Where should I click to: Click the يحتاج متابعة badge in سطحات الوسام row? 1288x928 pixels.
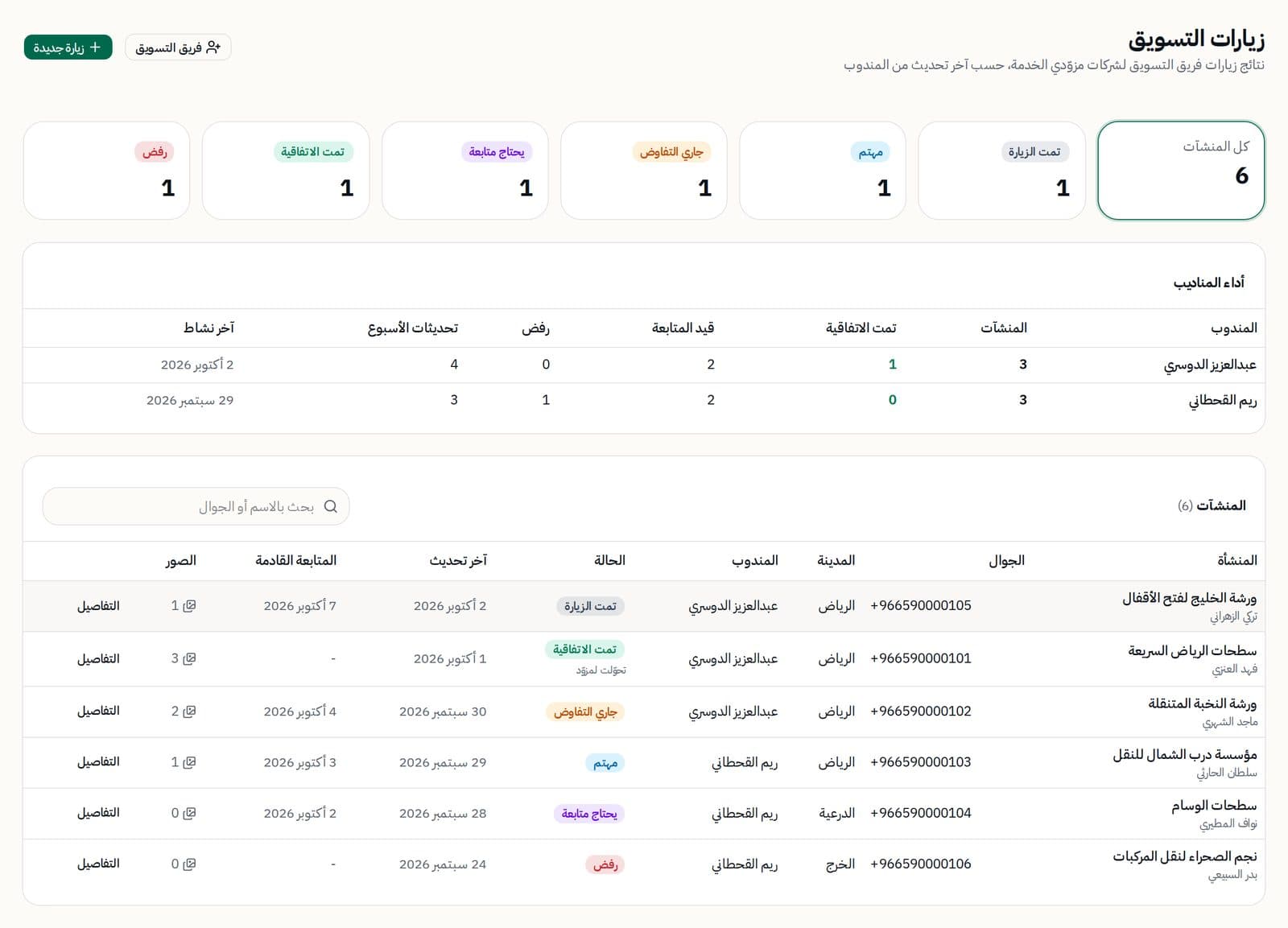click(x=589, y=814)
